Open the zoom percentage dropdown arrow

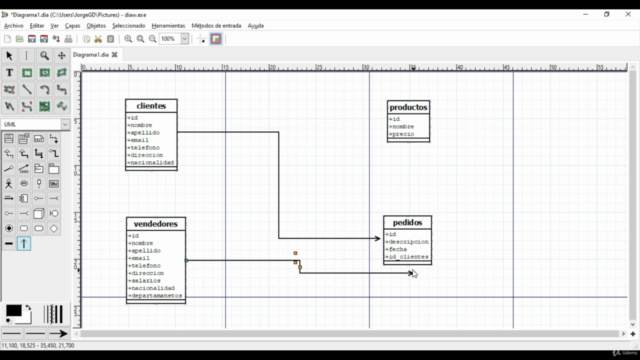[184, 39]
